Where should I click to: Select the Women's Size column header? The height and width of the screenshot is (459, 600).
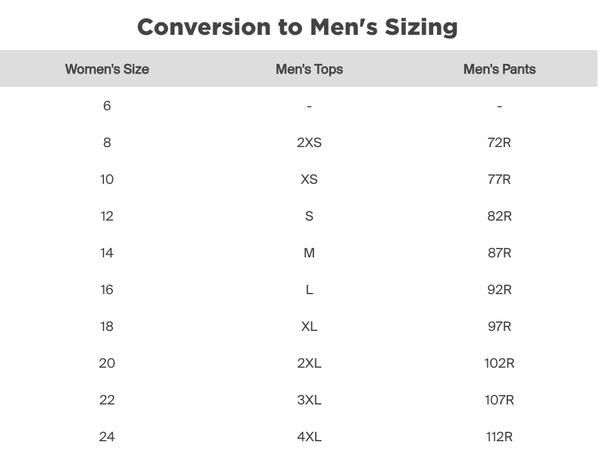(x=107, y=69)
